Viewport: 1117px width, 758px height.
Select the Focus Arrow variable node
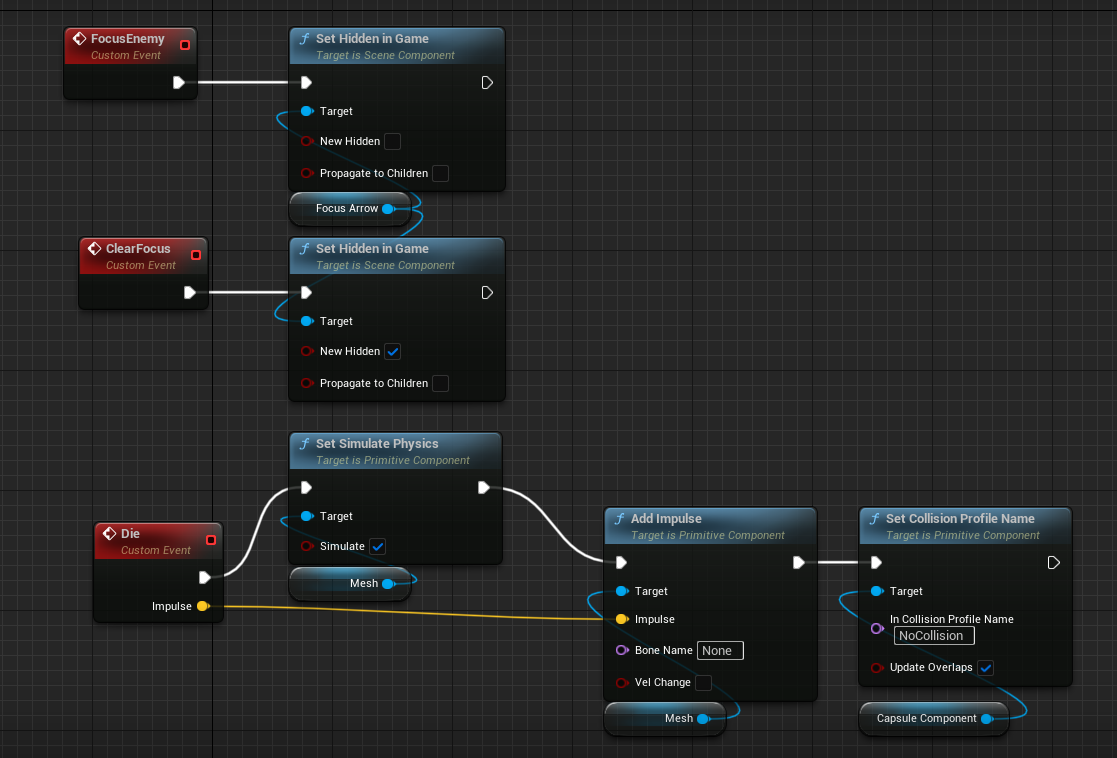point(350,209)
